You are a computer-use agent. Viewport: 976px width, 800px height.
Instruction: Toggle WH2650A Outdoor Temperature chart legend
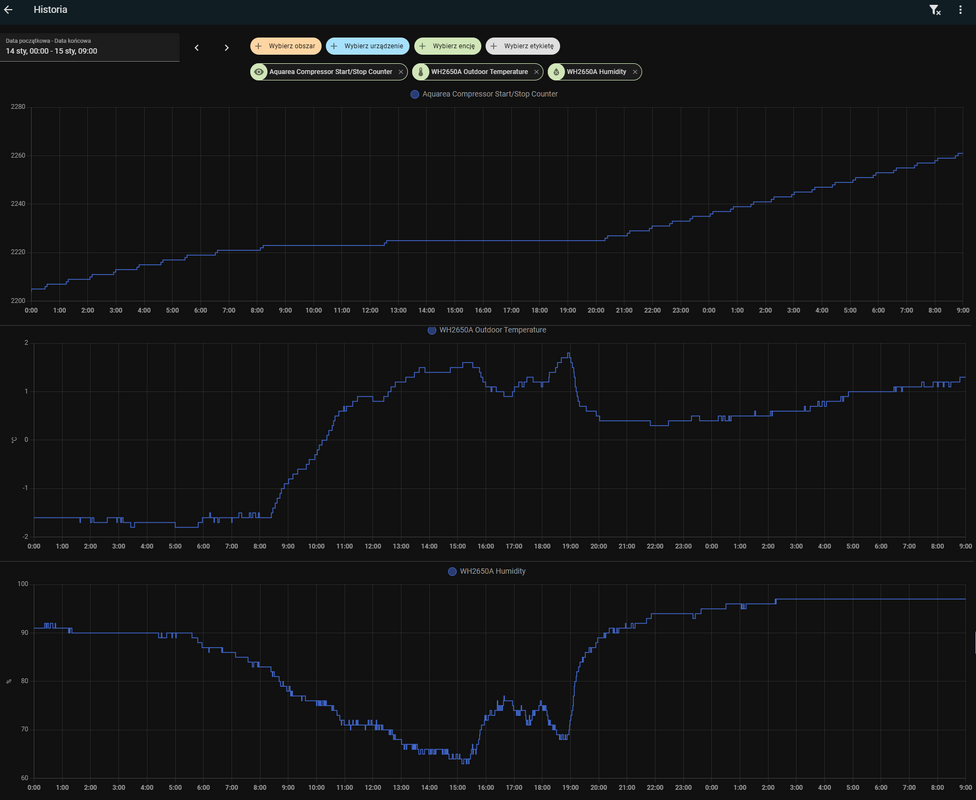(487, 330)
